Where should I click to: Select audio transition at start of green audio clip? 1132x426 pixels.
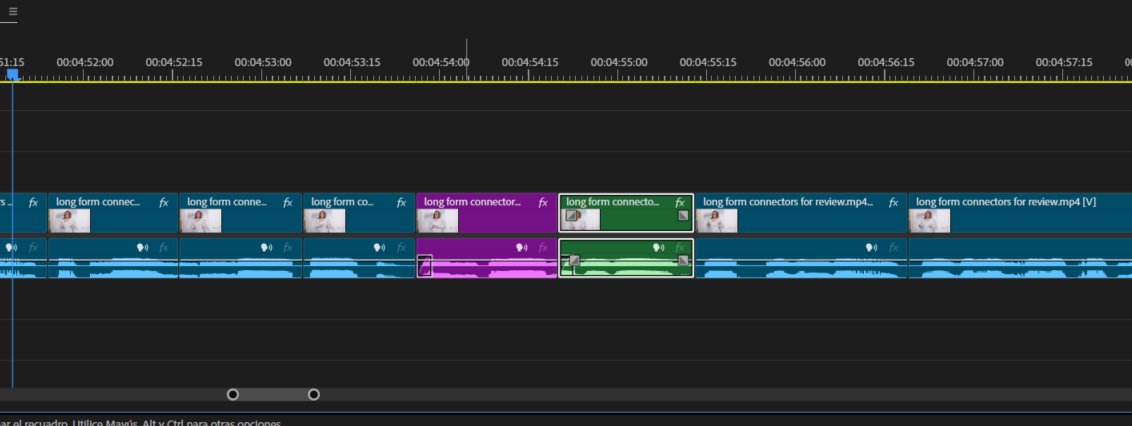[575, 260]
